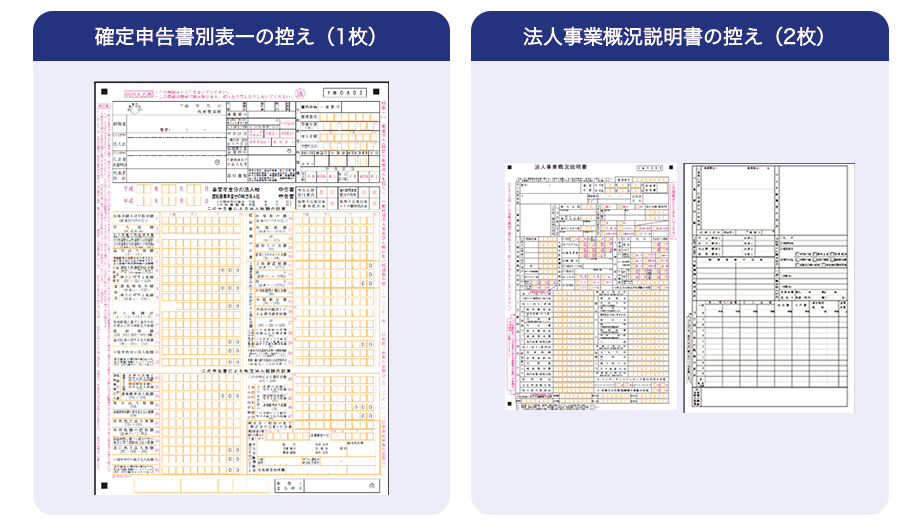The height and width of the screenshot is (527, 920).
Task: Click the 確定申告書別表一の控え（1枚） header
Action: click(241, 36)
